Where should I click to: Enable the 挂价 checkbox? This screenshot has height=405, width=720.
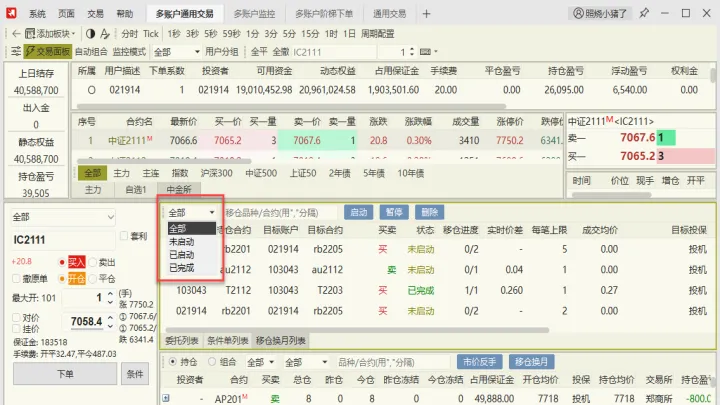click(16, 328)
